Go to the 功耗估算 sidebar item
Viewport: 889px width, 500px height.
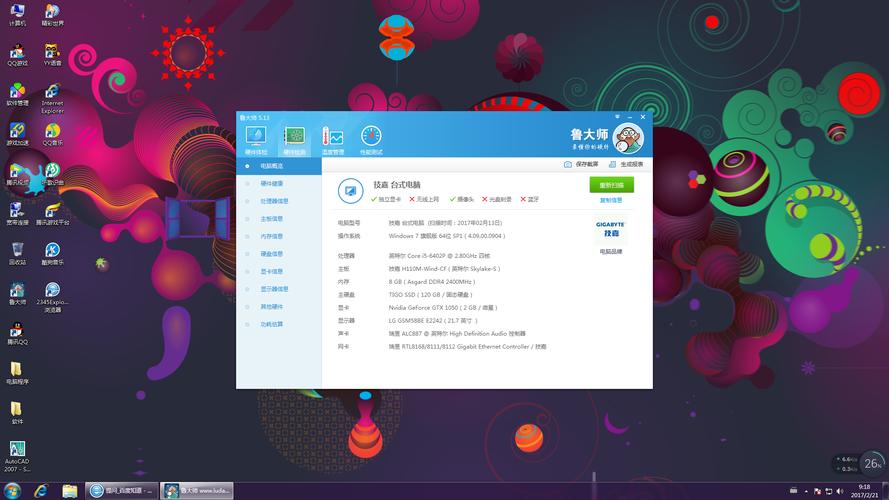(x=271, y=324)
